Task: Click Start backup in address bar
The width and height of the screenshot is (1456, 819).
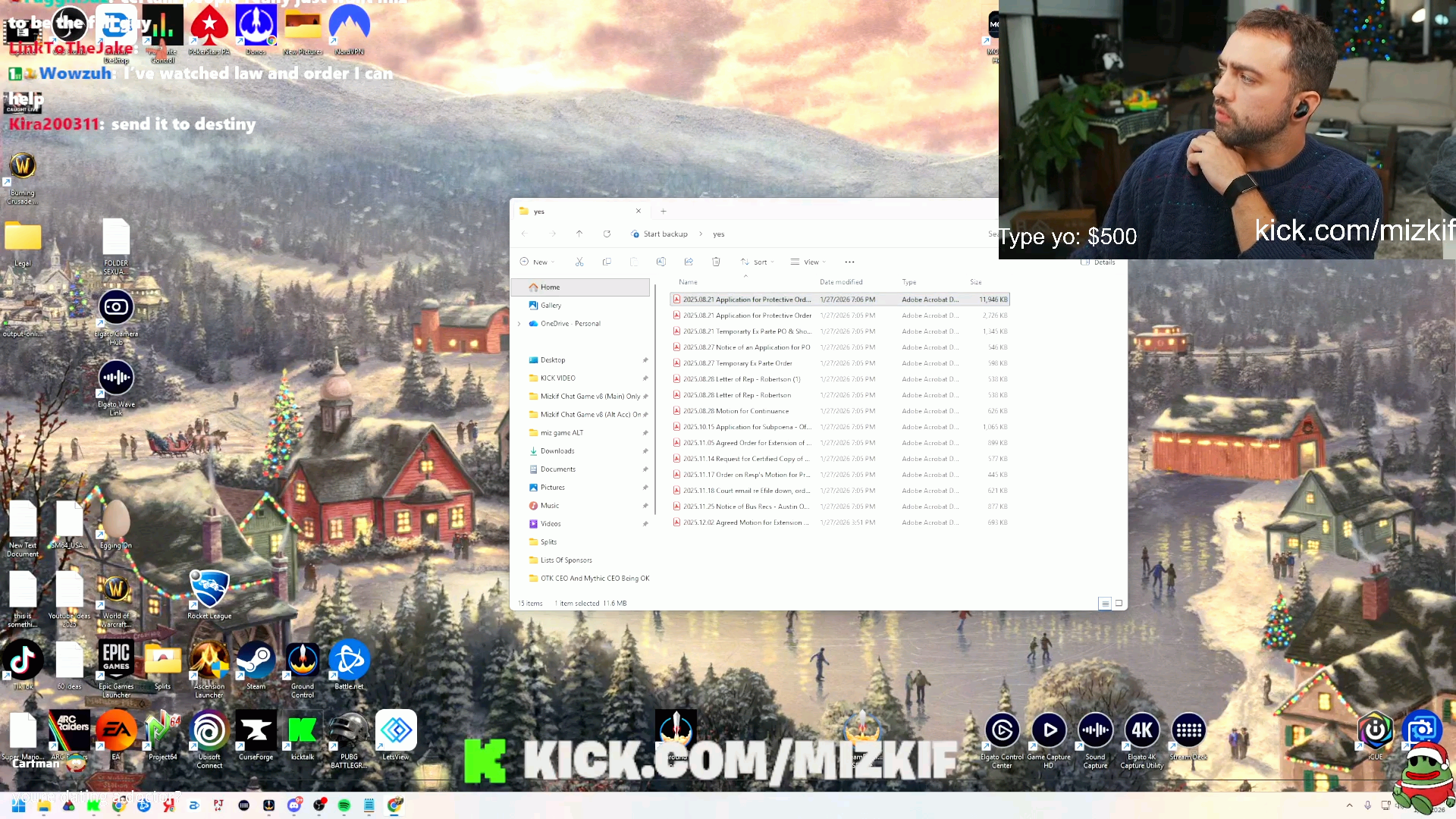Action: click(x=665, y=234)
